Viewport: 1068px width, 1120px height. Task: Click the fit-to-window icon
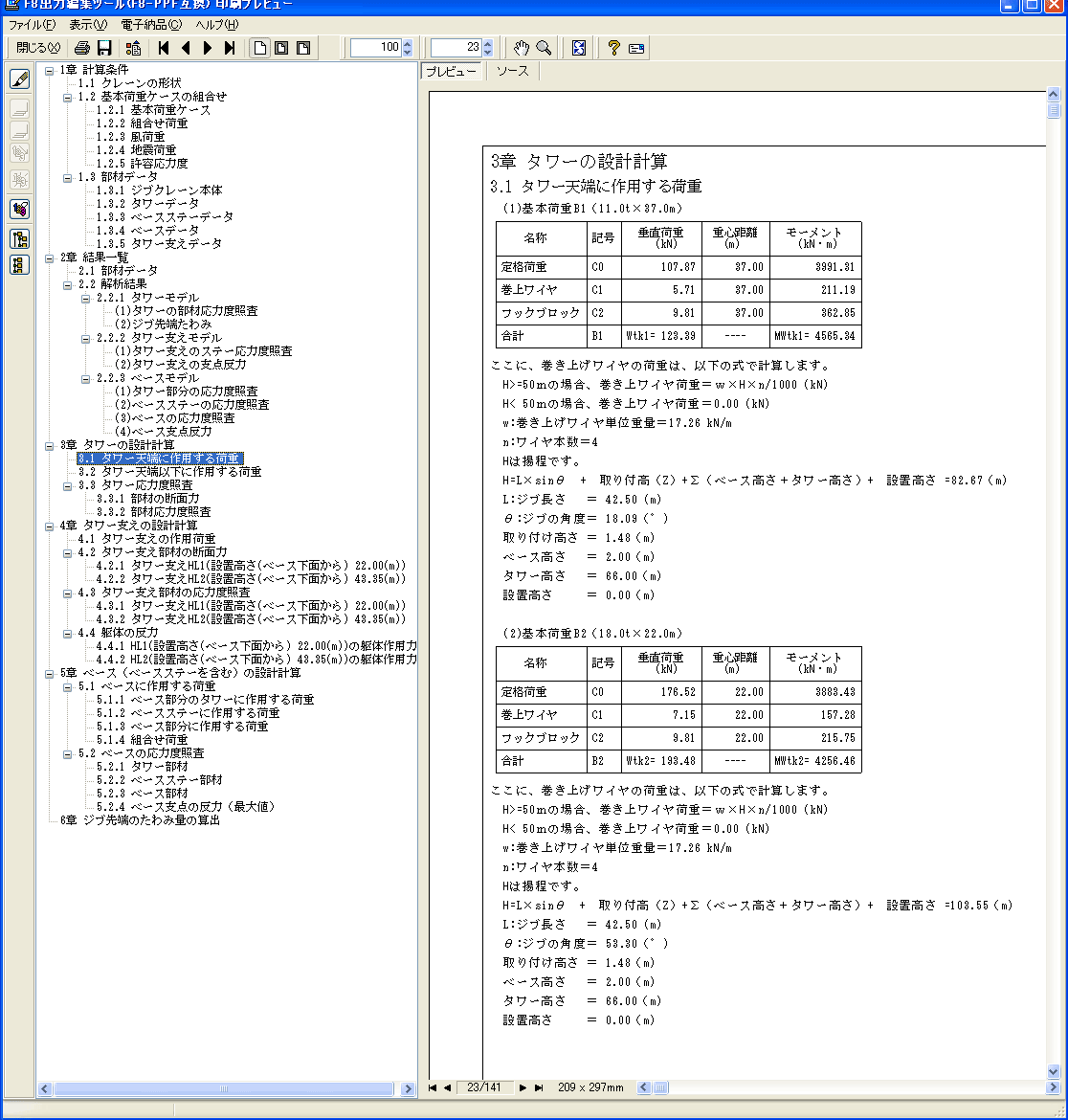pyautogui.click(x=579, y=48)
